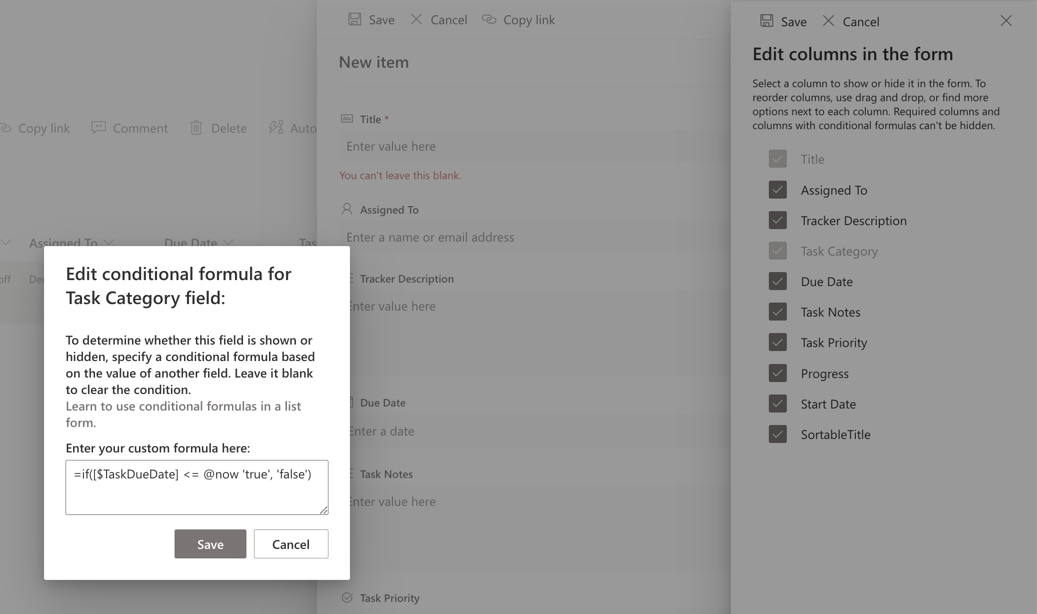Click the Copy link chain icon in New item form
The width and height of the screenshot is (1037, 614).
tap(489, 19)
